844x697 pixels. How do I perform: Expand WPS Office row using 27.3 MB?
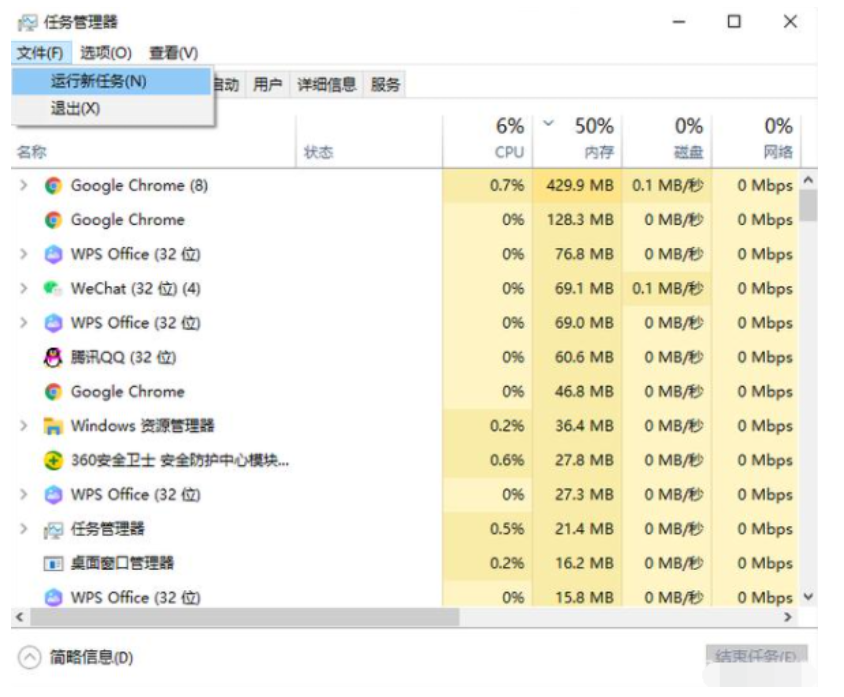coord(23,495)
